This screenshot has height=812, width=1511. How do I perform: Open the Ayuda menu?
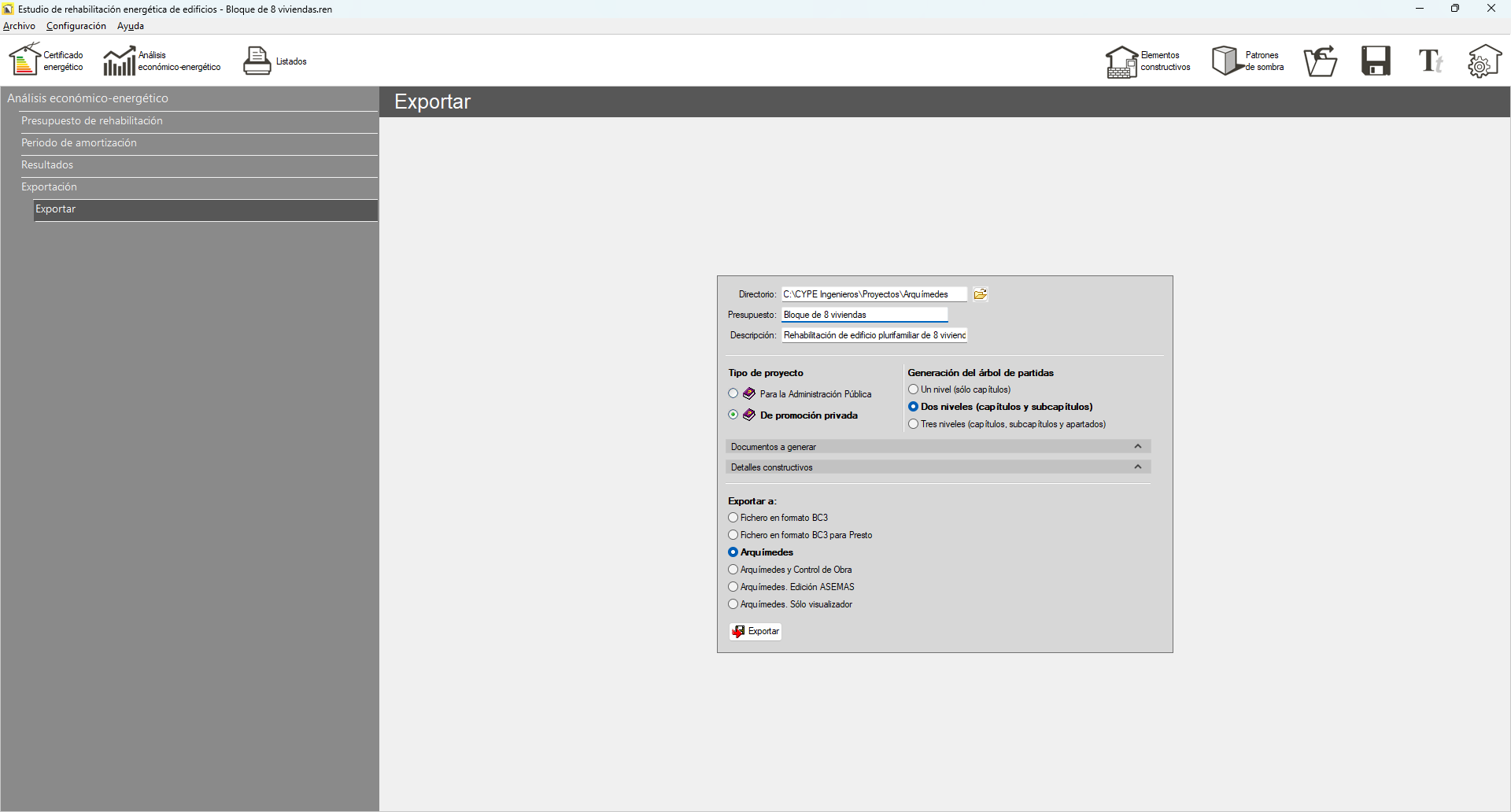pyautogui.click(x=131, y=26)
